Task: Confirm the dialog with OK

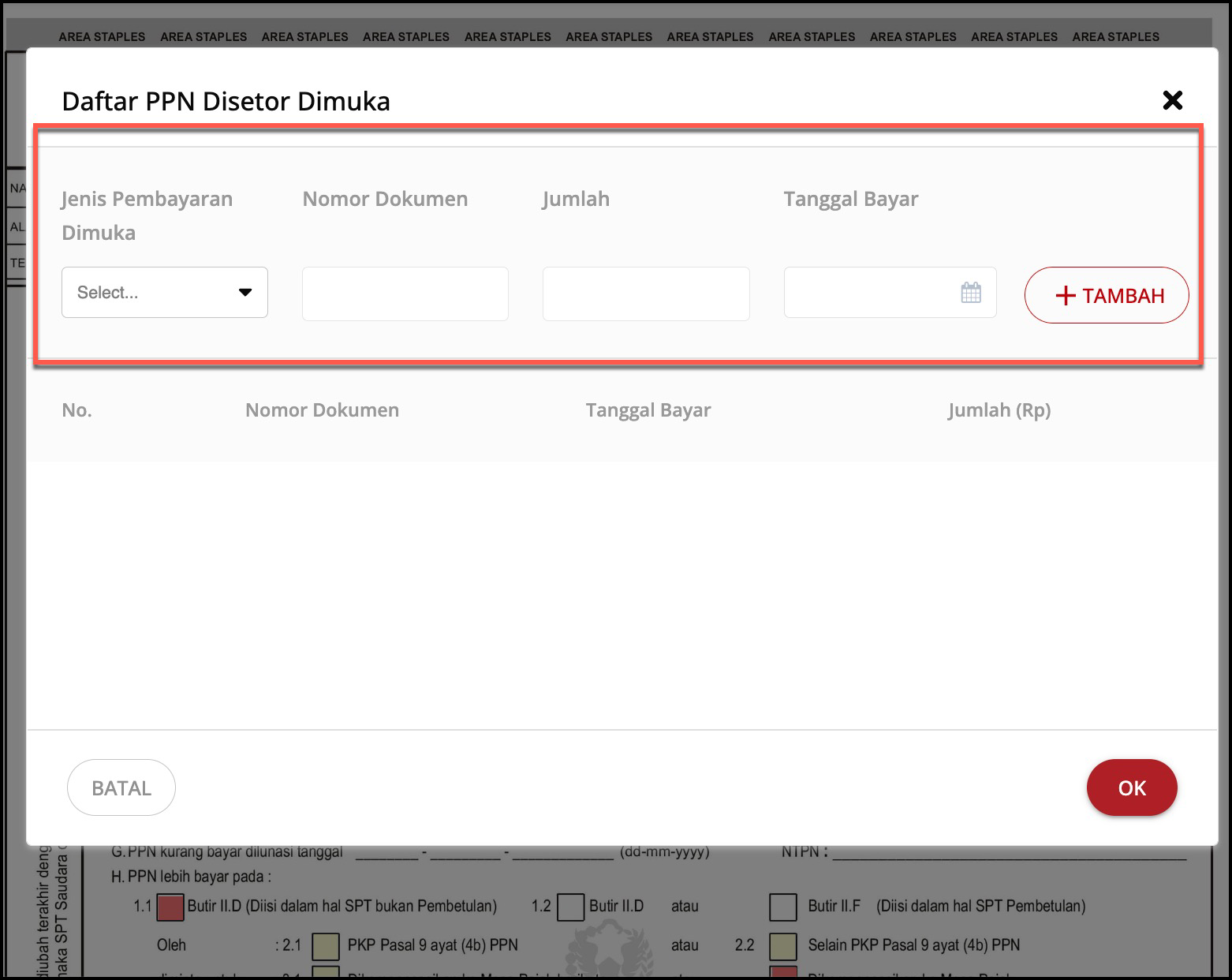Action: (1131, 787)
